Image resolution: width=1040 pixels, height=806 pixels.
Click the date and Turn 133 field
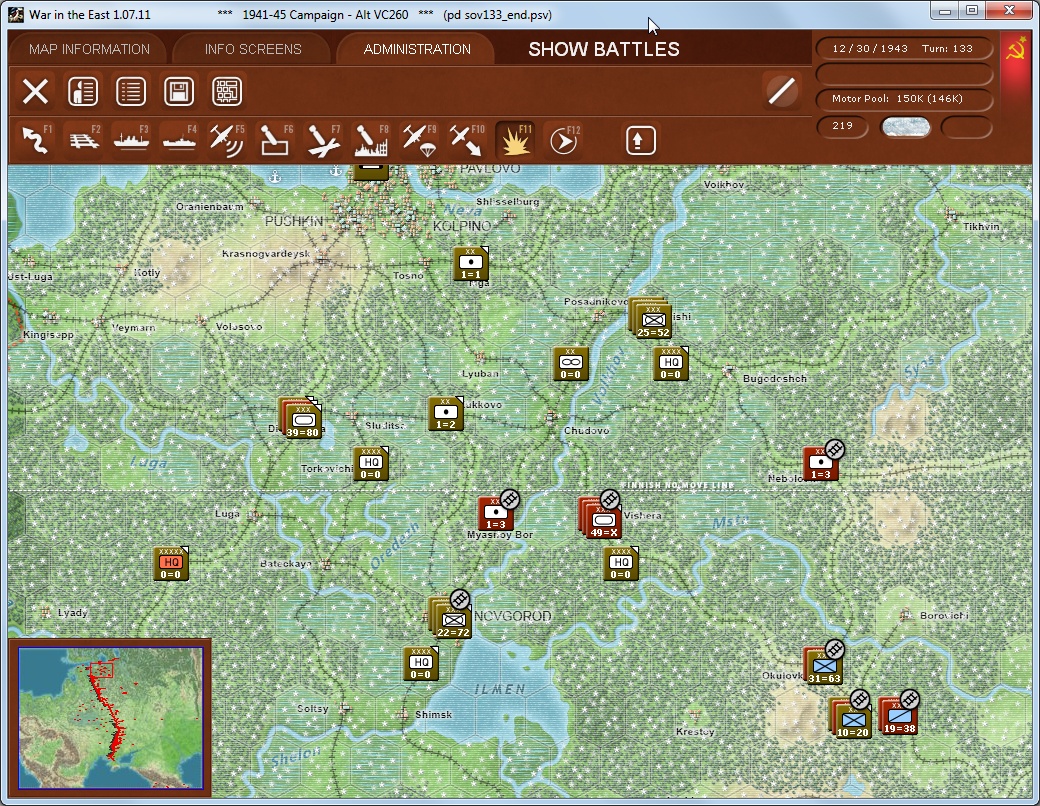(903, 48)
